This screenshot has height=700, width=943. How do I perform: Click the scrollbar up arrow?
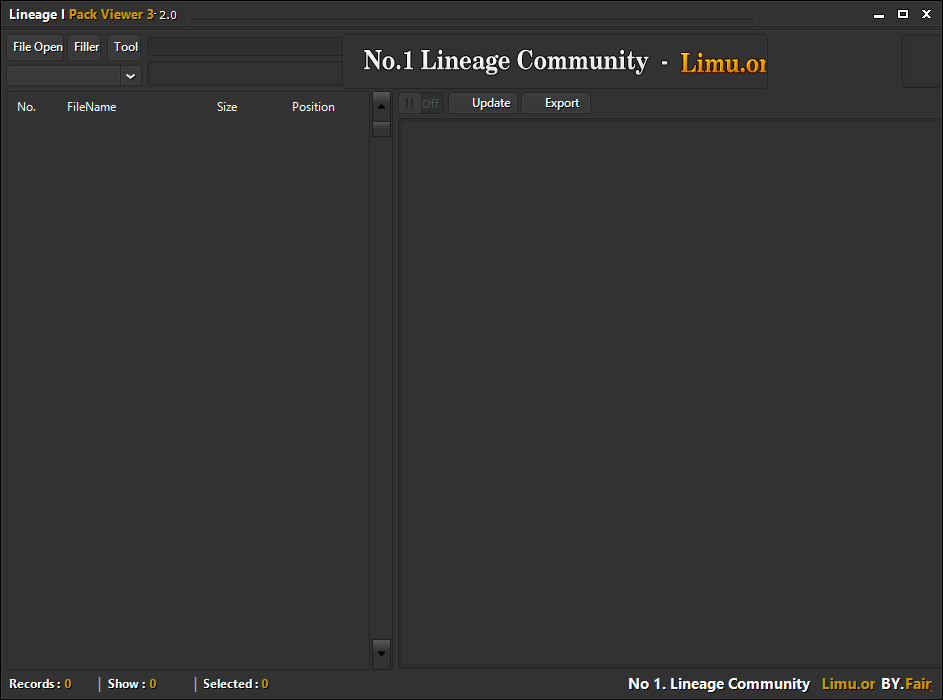(x=381, y=106)
